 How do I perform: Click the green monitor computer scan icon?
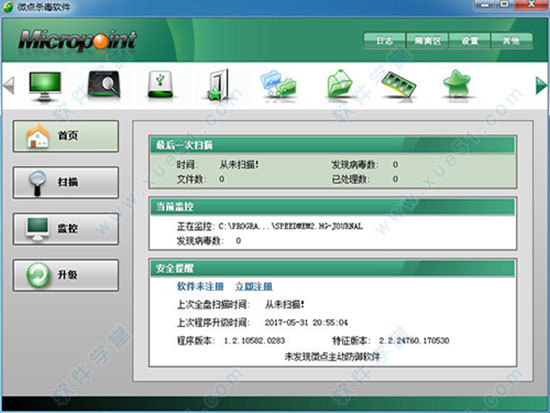tap(45, 86)
